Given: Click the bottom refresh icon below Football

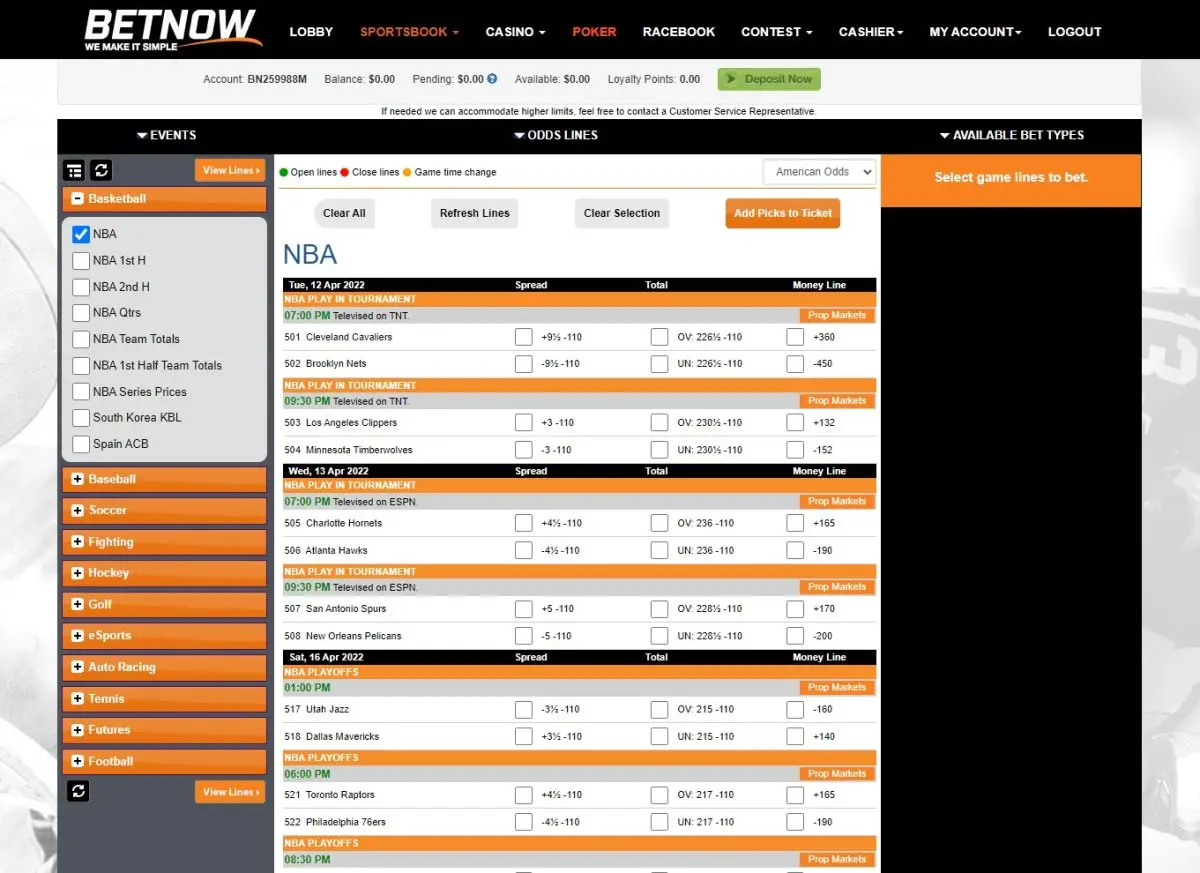Looking at the screenshot, I should (78, 792).
